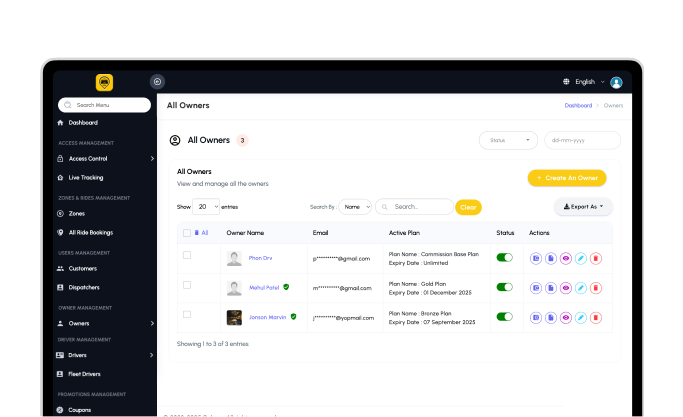Click verified shield badge next to Jonson Marvin
The width and height of the screenshot is (683, 417).
(x=294, y=317)
